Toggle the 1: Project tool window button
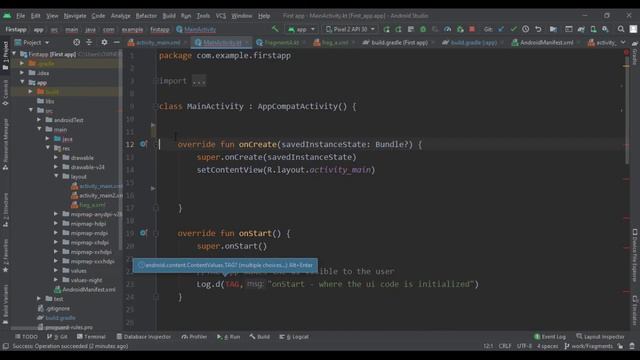Image resolution: width=640 pixels, height=360 pixels. [x=5, y=56]
